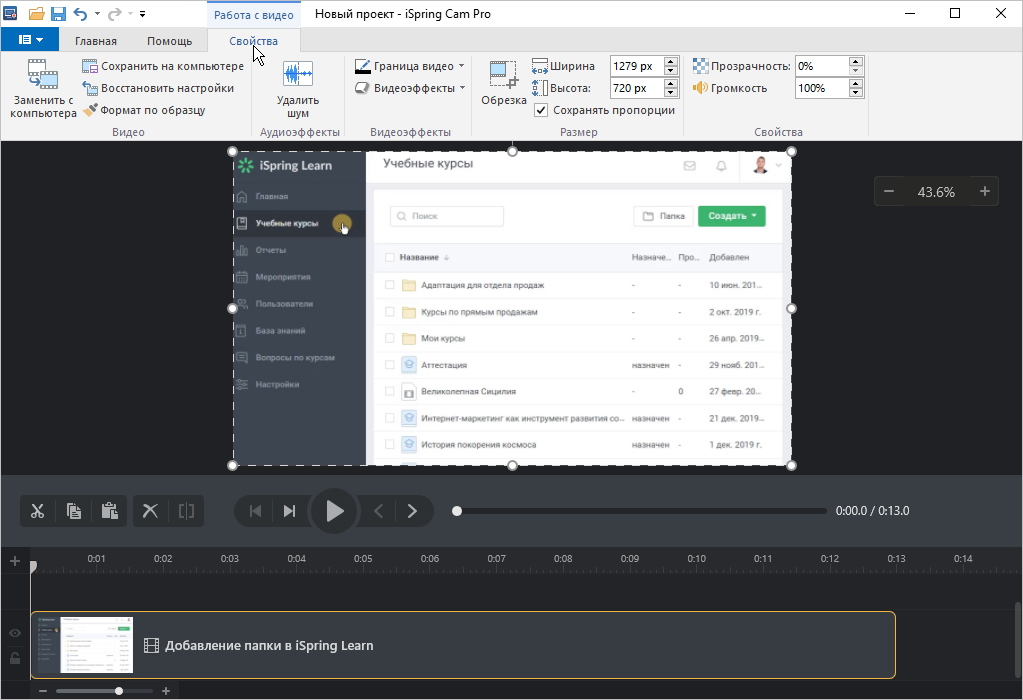Image resolution: width=1023 pixels, height=700 pixels.
Task: Open the blue File menu button
Action: 30,40
